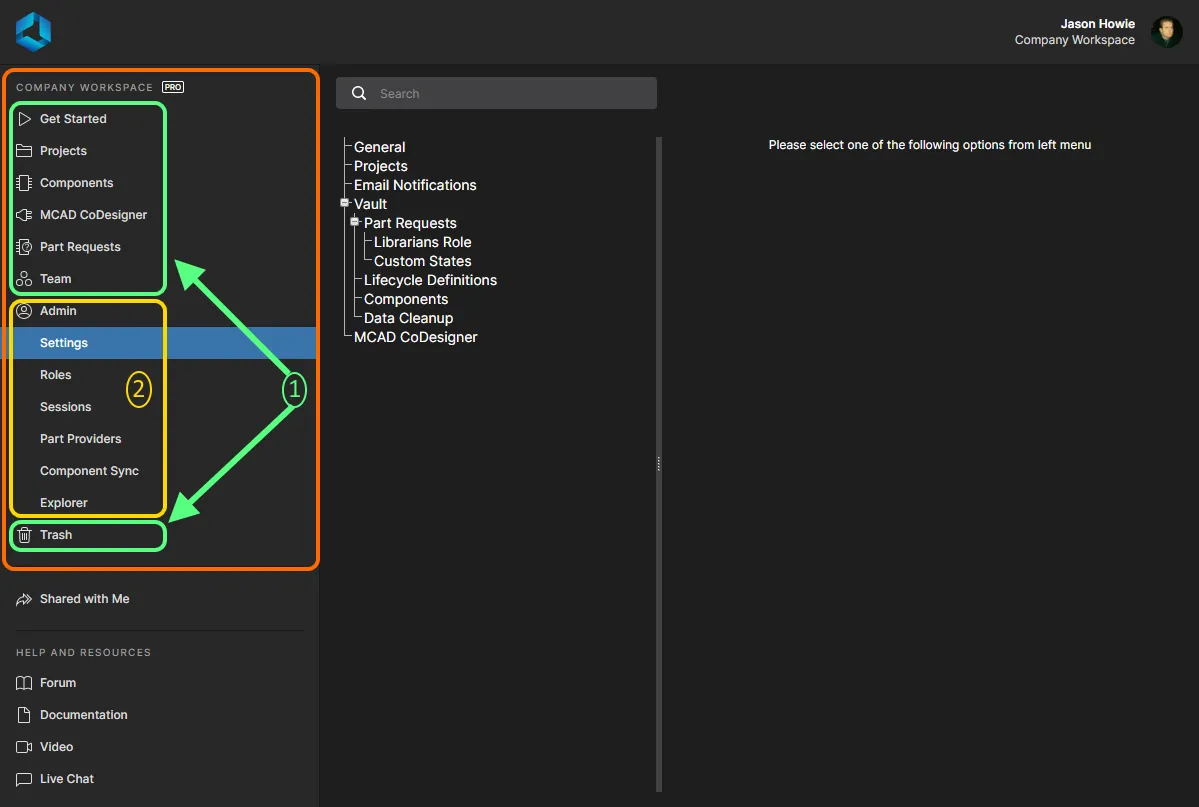
Task: Select Lifecycle Definitions tree item
Action: (430, 280)
